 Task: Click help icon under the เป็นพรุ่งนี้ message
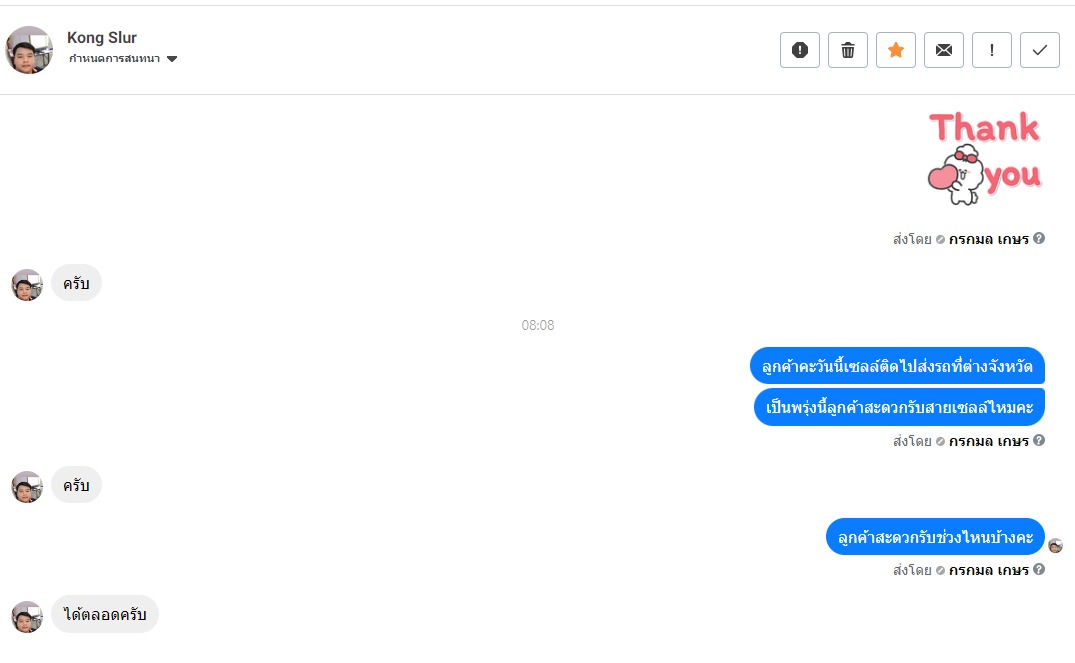point(1039,441)
